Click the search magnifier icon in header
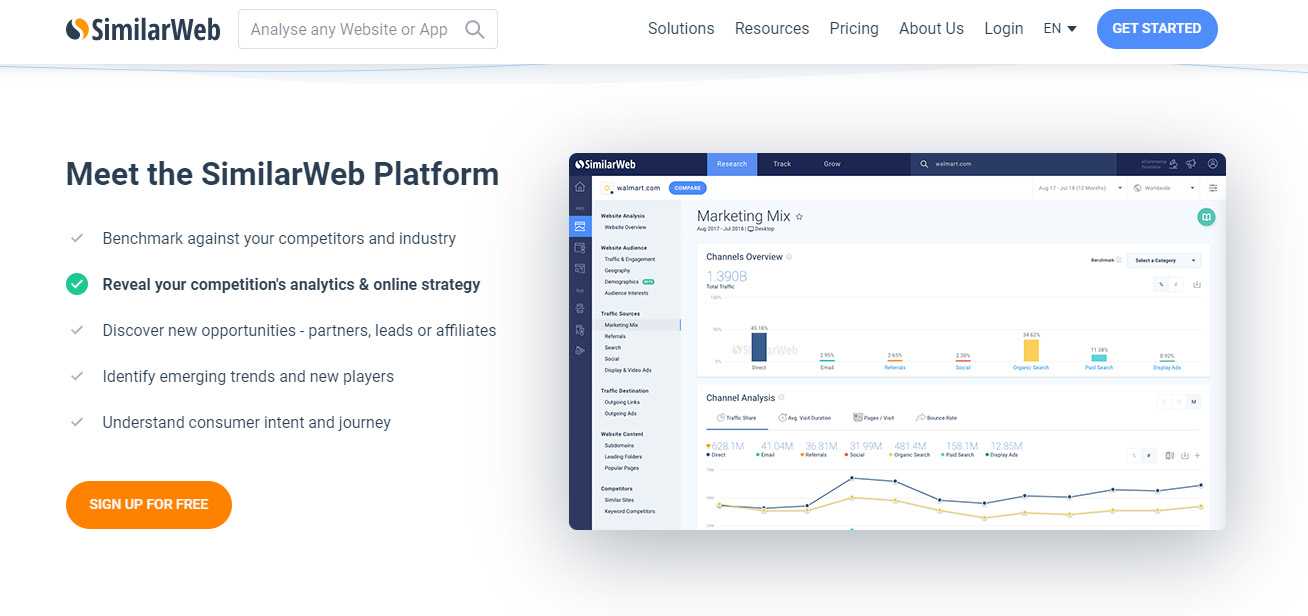Viewport: 1308px width, 616px height. (474, 29)
